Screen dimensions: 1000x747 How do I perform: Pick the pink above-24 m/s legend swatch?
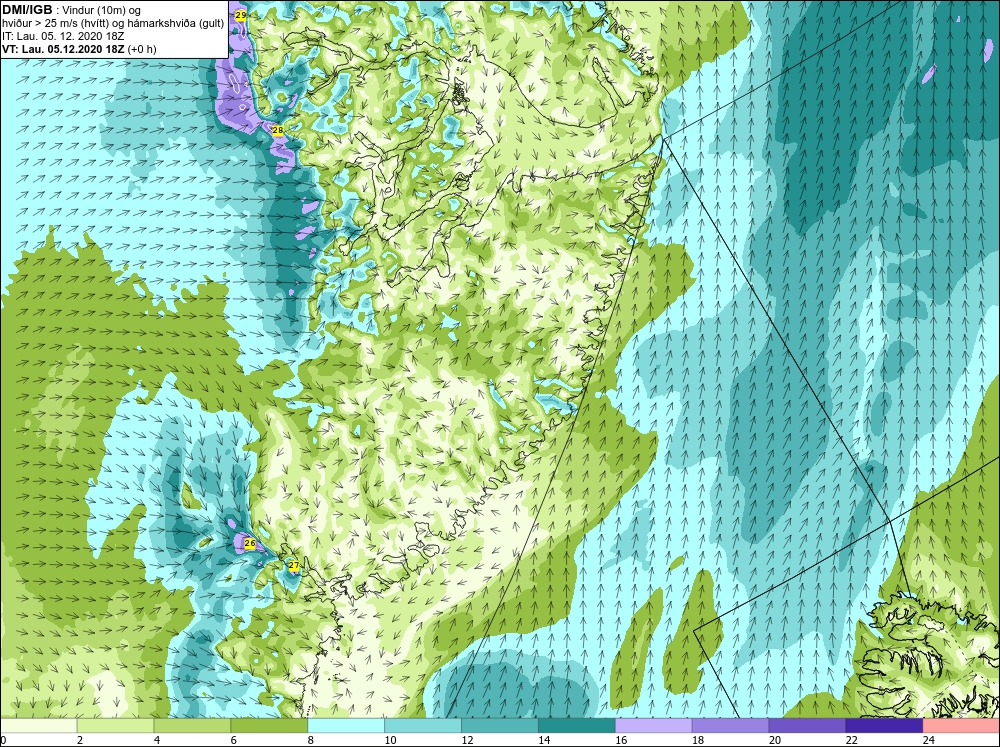[x=961, y=726]
